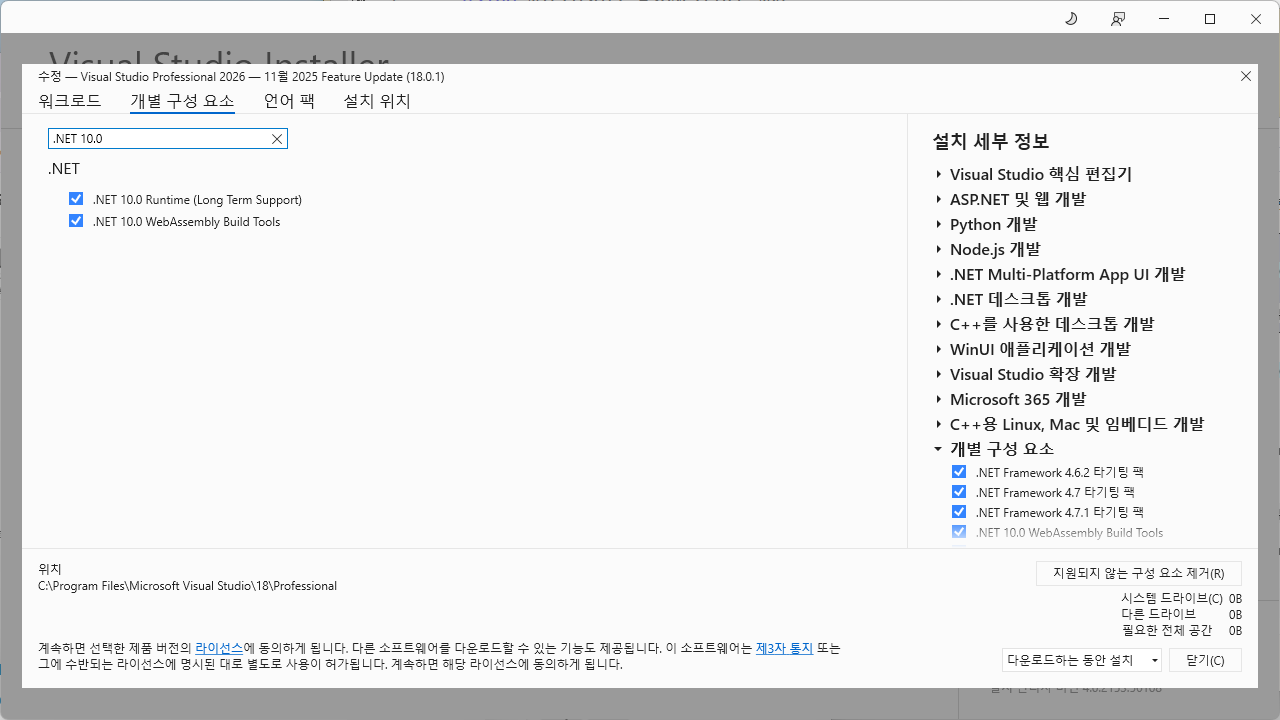Expand Visual Studio 확장 개발 section
The image size is (1280, 720).
pyautogui.click(x=939, y=374)
